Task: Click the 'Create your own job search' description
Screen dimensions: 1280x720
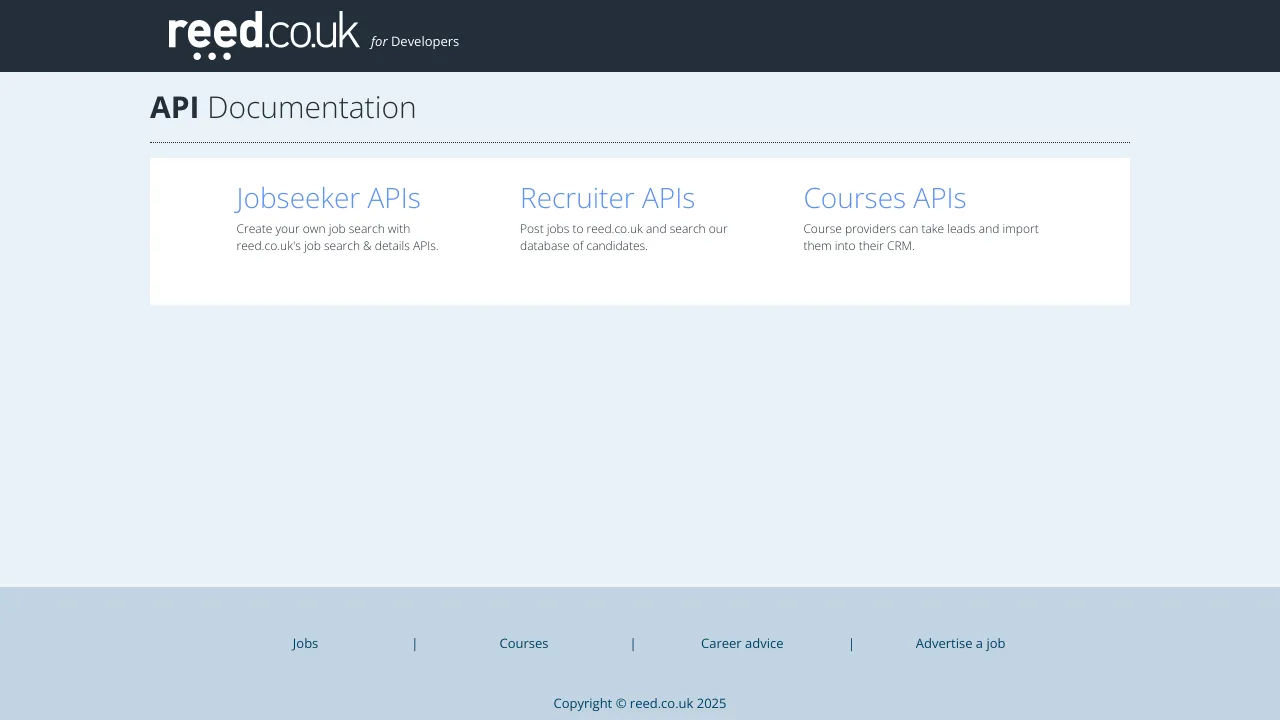Action: coord(337,237)
